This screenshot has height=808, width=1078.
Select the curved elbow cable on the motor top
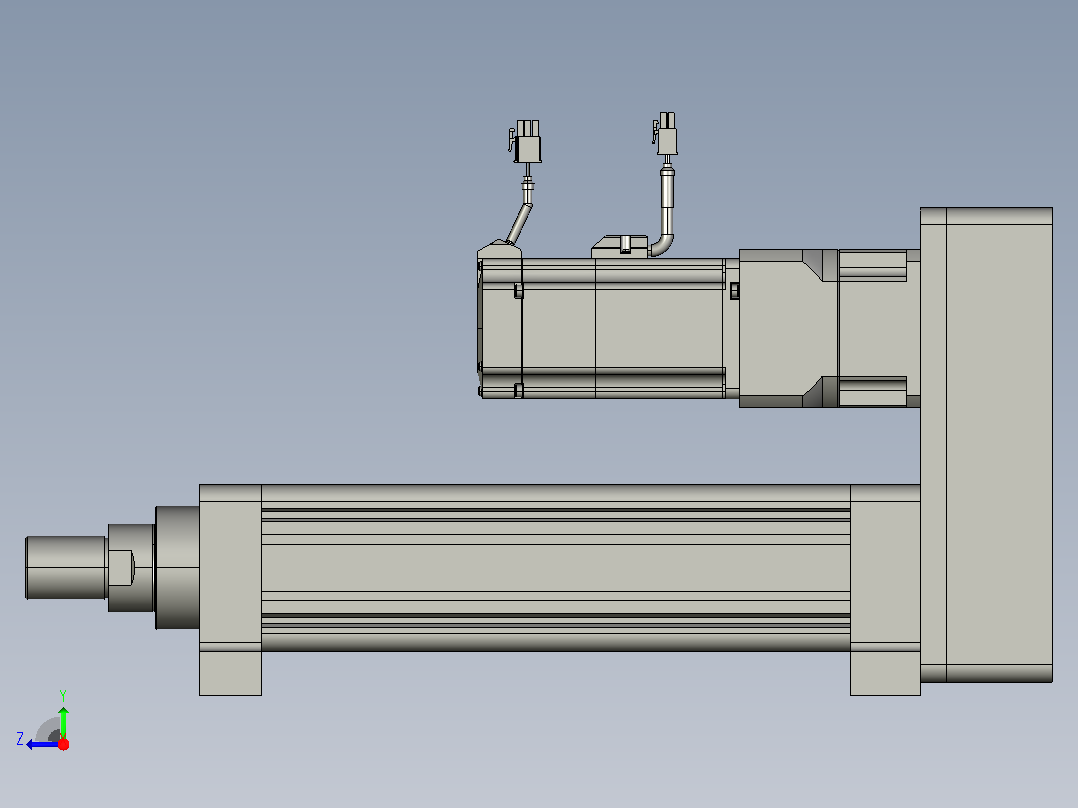coord(664,221)
